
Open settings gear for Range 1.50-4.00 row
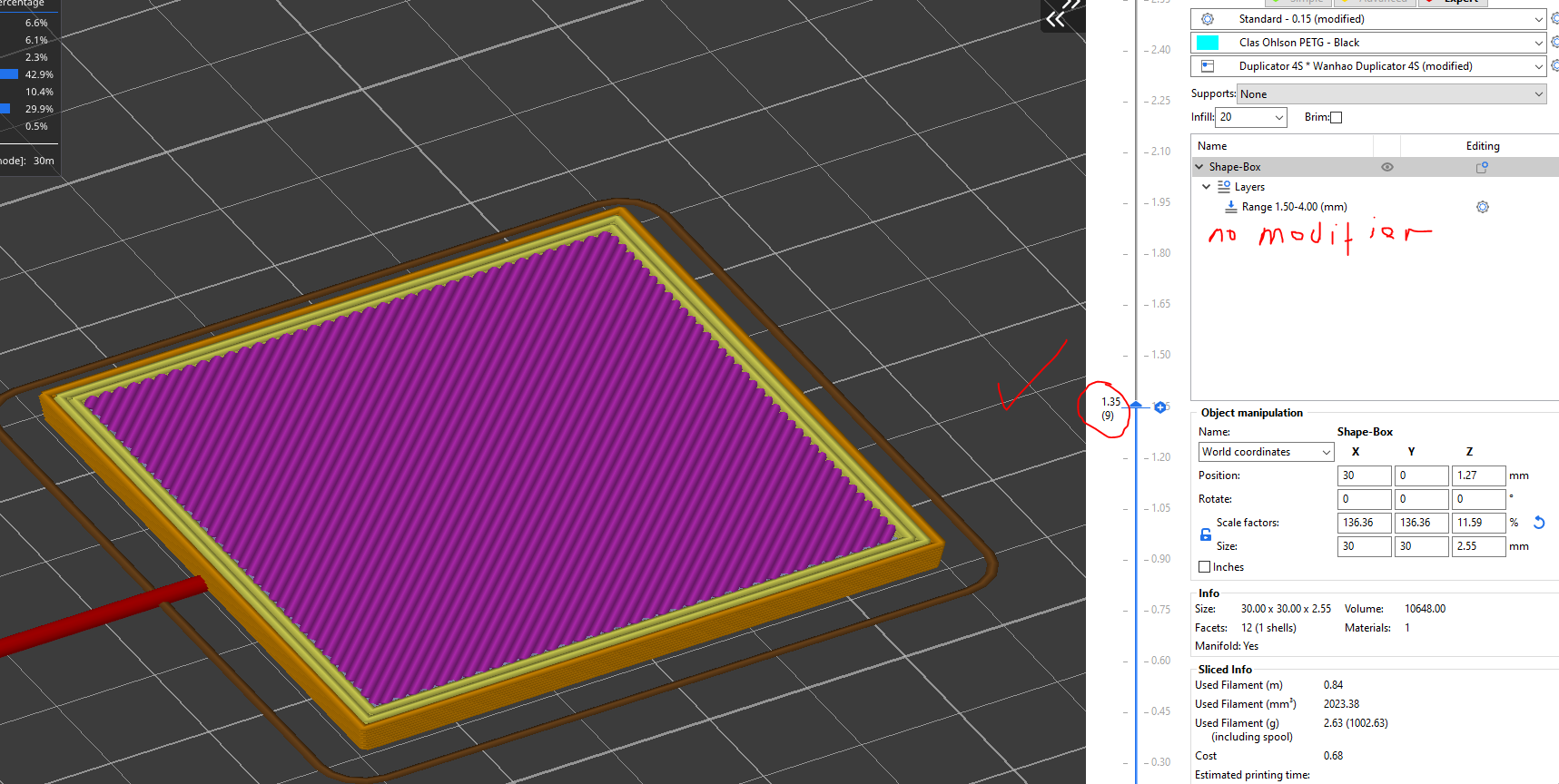(1483, 207)
